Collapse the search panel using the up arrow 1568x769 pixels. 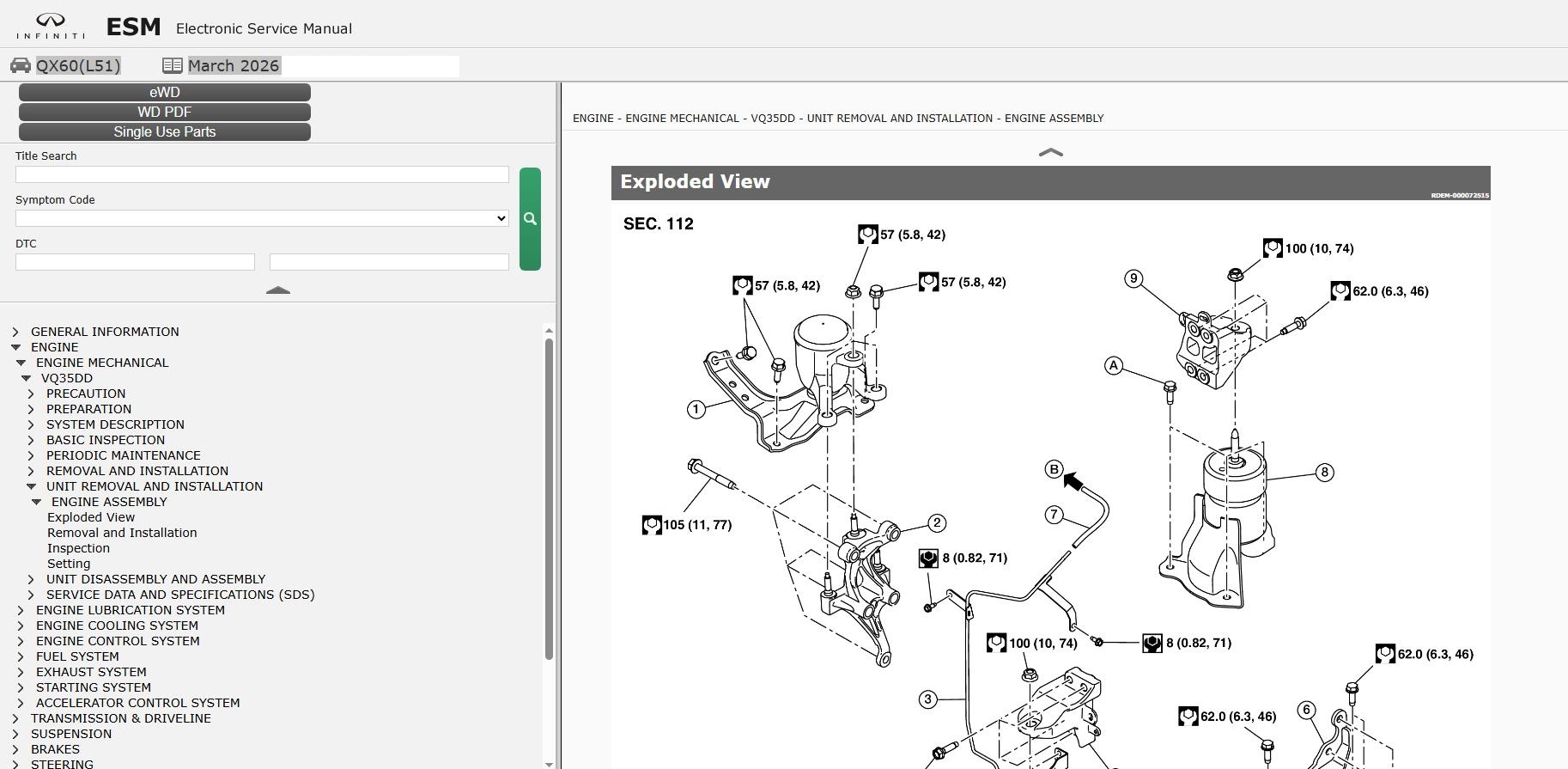point(278,290)
